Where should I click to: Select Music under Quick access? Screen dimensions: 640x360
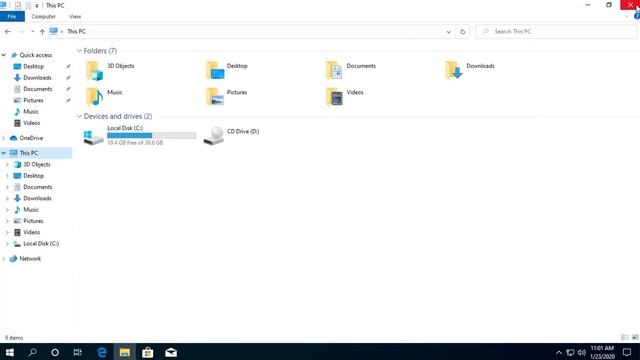coord(31,111)
